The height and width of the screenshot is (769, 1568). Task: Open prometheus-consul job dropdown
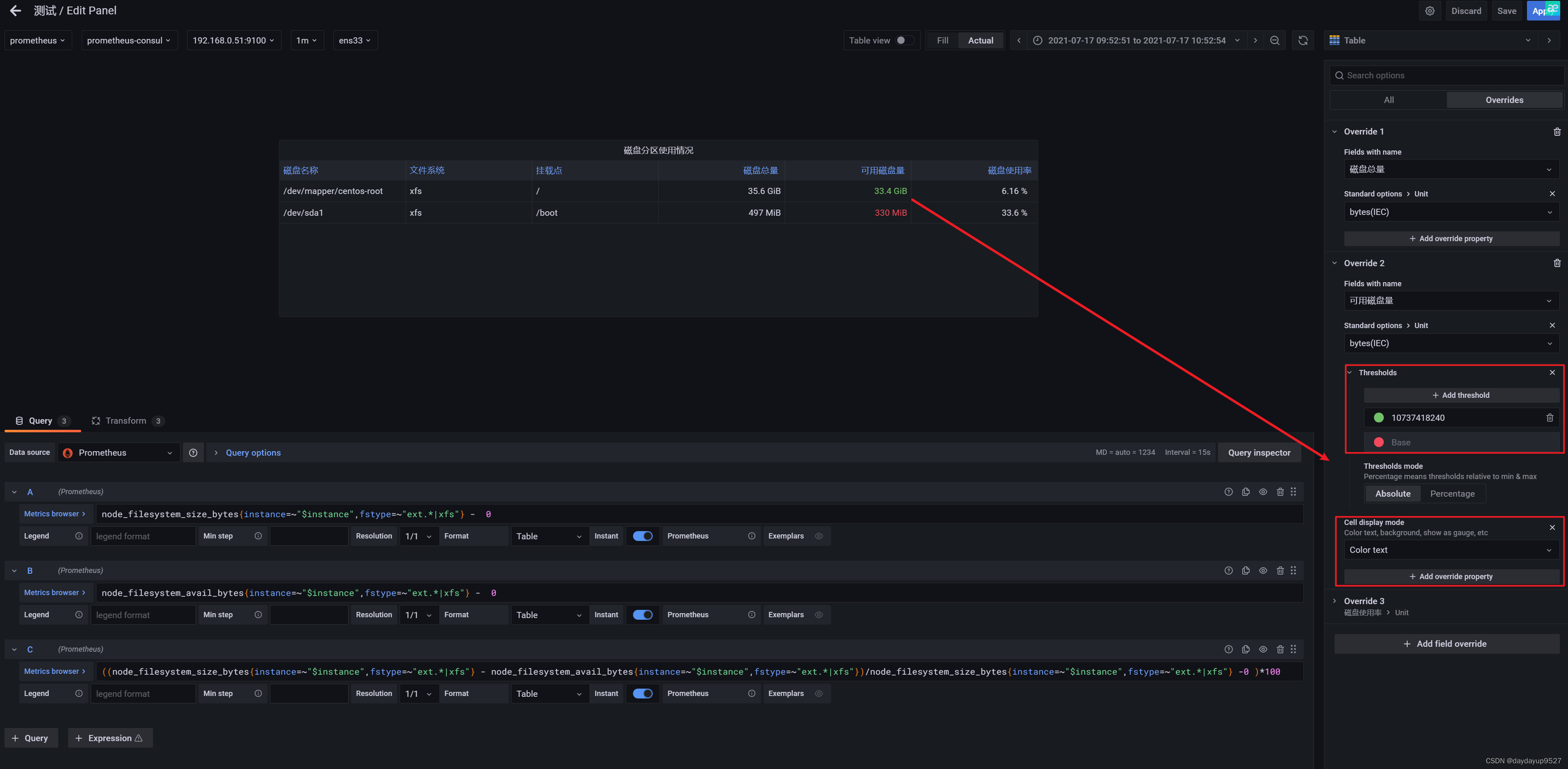point(129,40)
